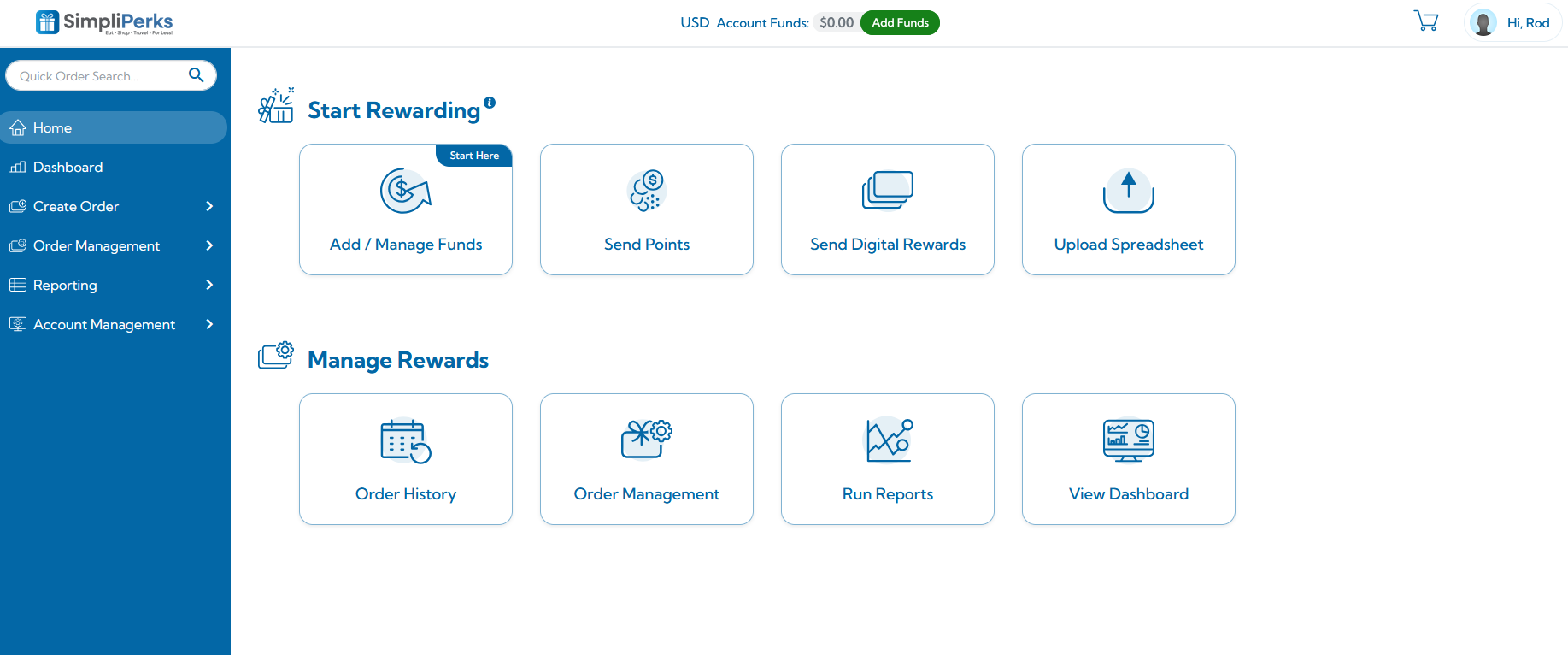Click the Send Points coin icon
The image size is (1568, 655).
(647, 191)
